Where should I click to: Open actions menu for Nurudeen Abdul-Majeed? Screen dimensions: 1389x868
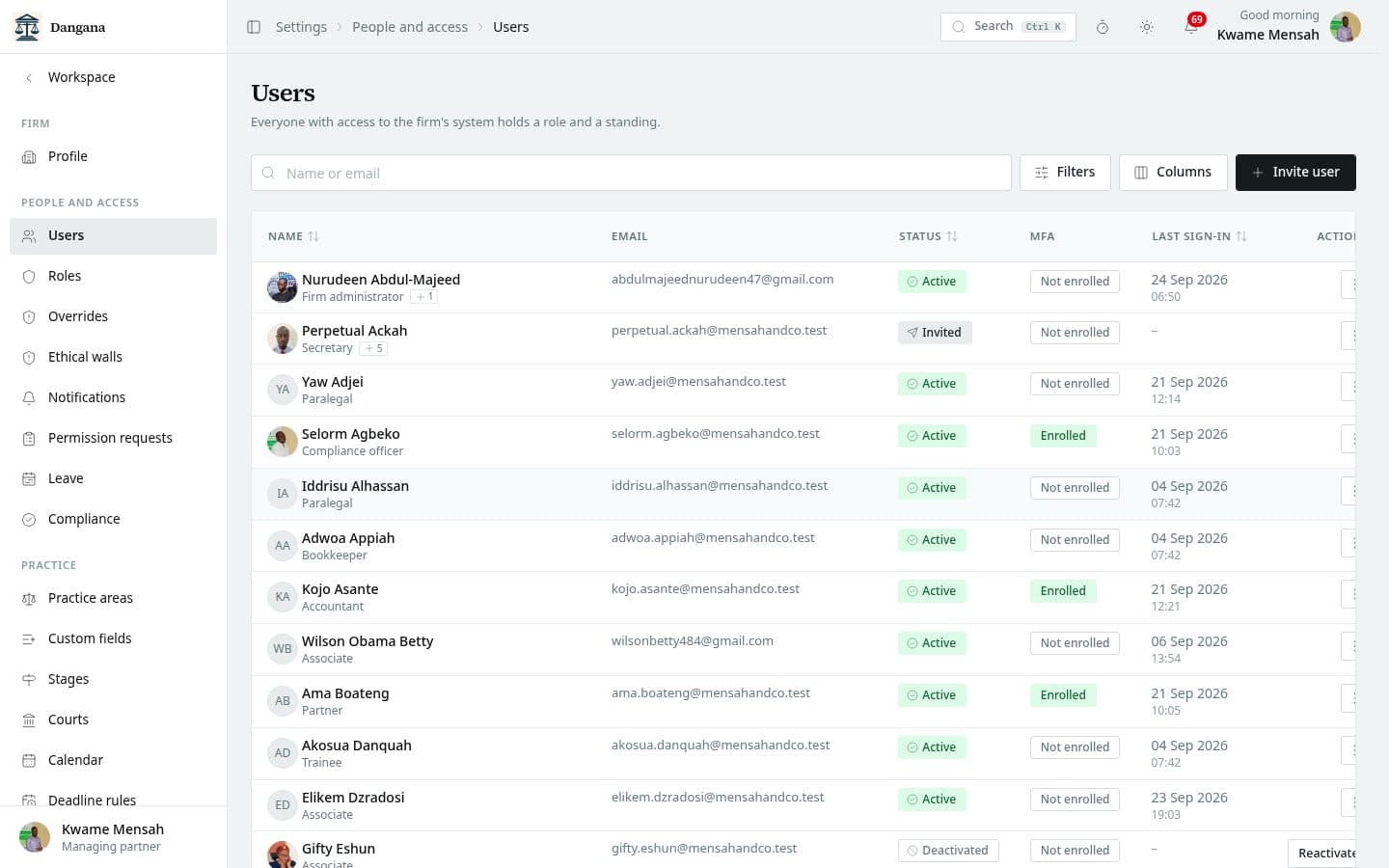(x=1349, y=285)
